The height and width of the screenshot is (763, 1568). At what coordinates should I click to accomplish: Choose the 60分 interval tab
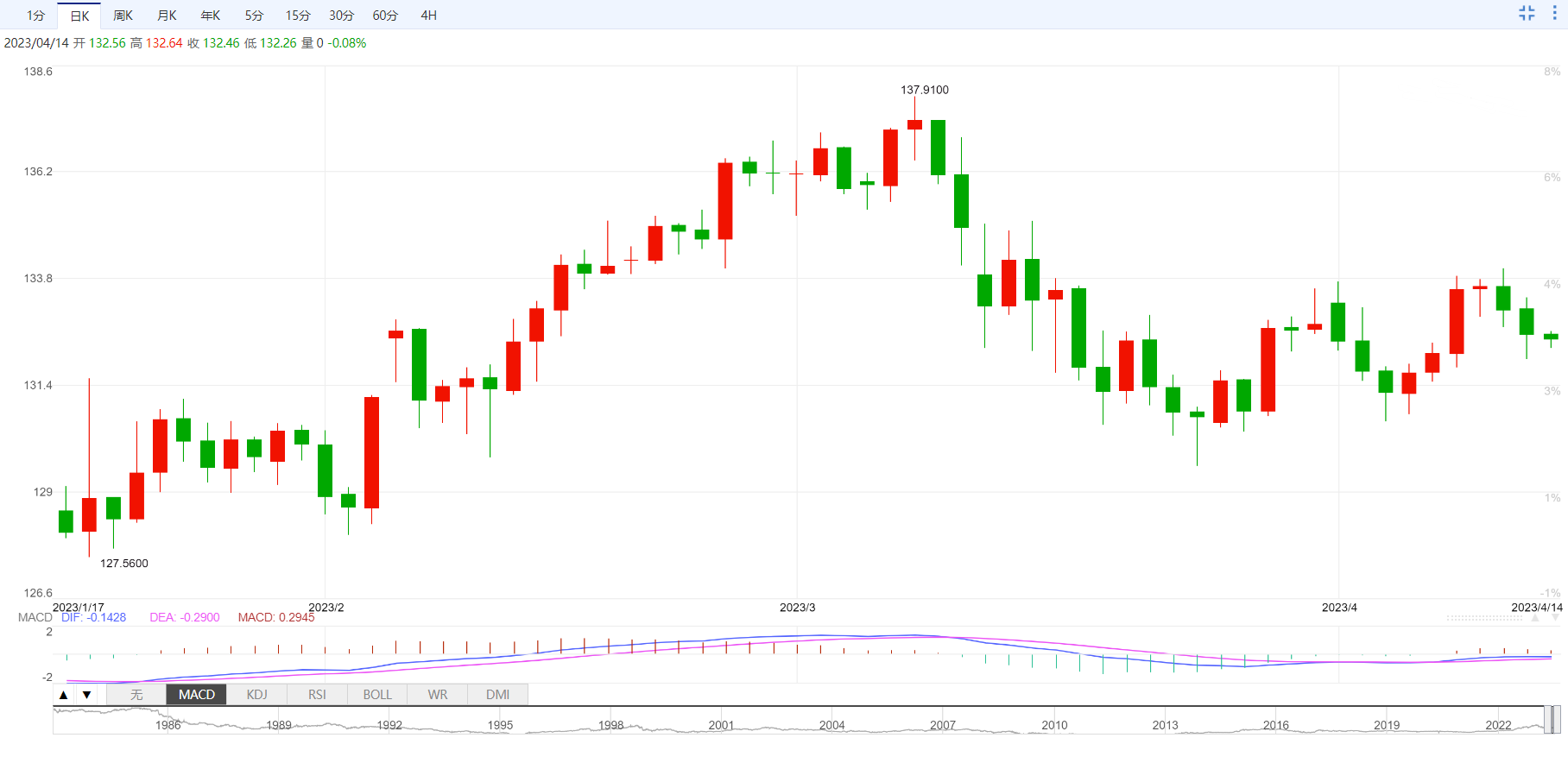click(385, 16)
